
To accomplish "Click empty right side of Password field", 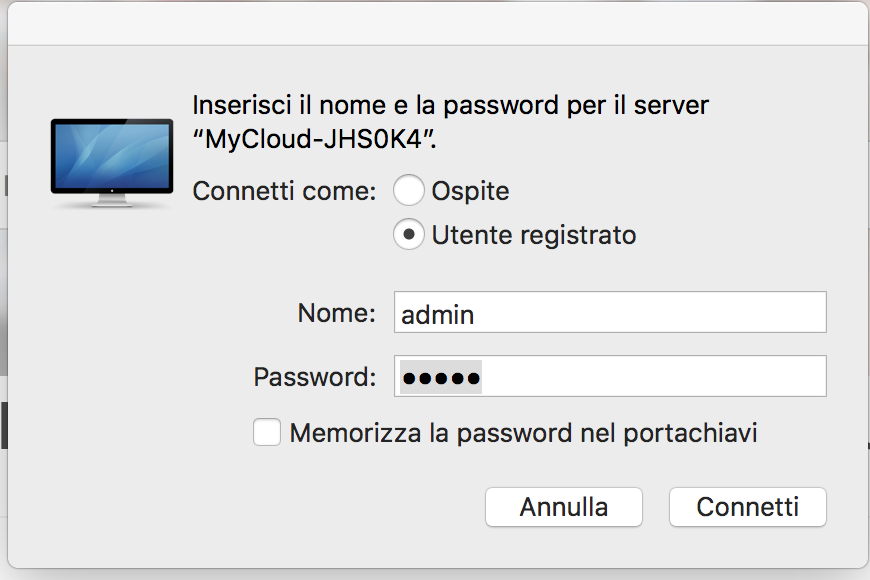I will [700, 377].
